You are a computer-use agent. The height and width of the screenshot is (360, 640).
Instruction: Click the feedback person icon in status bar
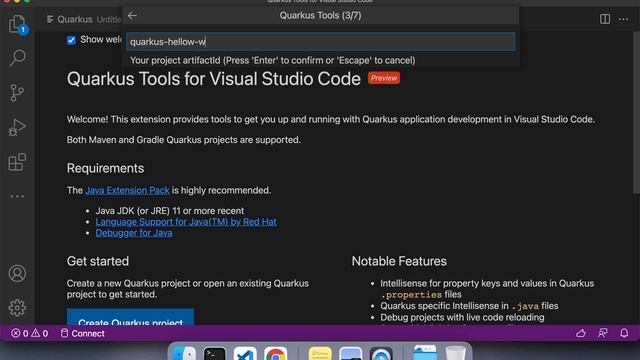602,333
